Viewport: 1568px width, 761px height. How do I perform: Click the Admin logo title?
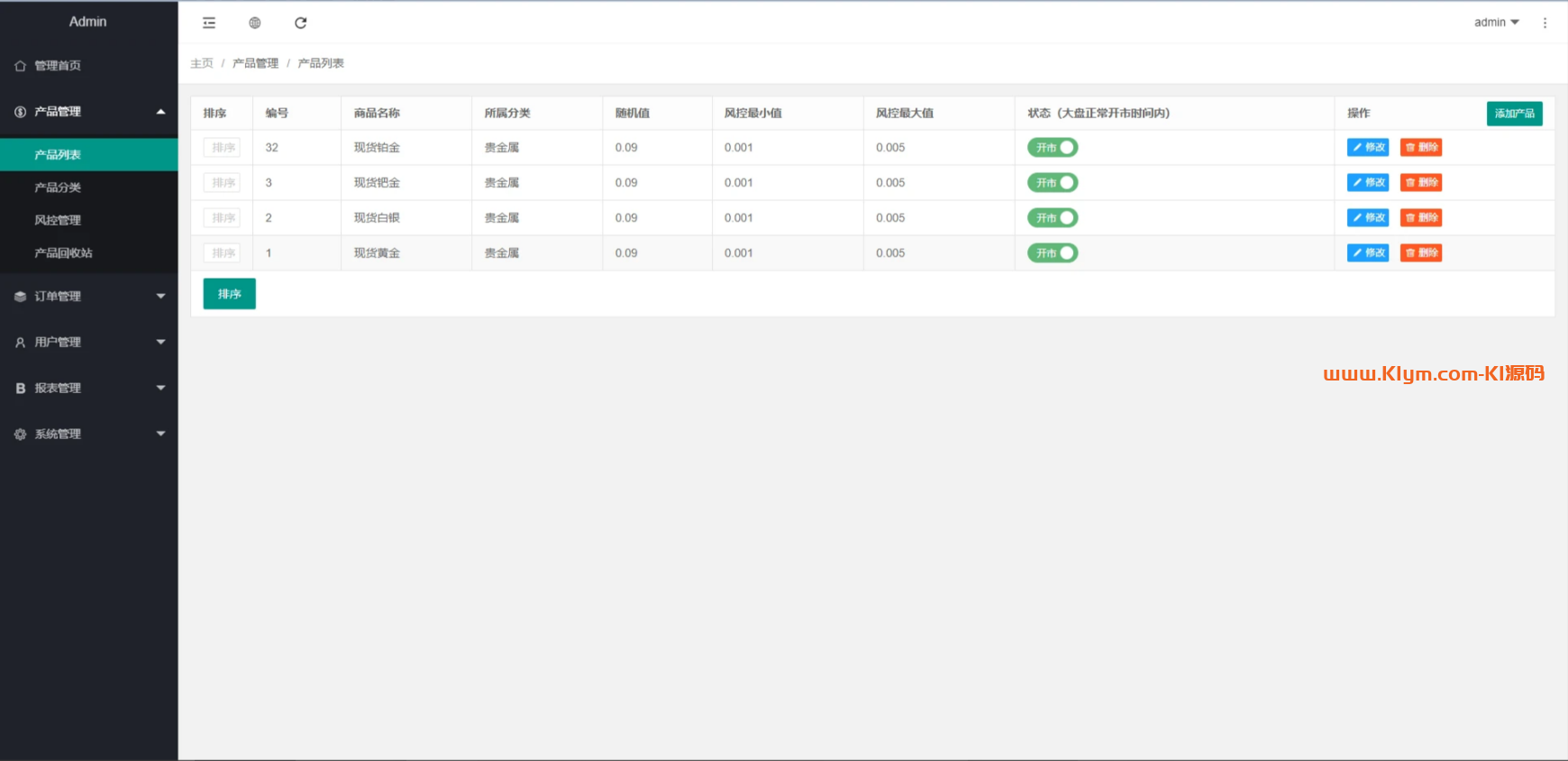coord(88,22)
